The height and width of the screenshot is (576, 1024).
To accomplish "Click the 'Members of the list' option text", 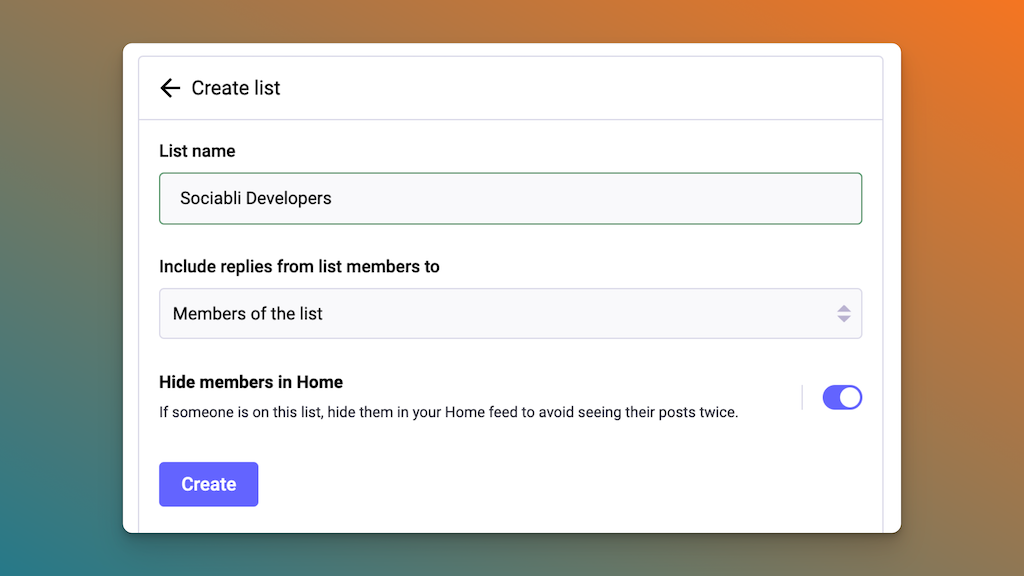I will [248, 314].
